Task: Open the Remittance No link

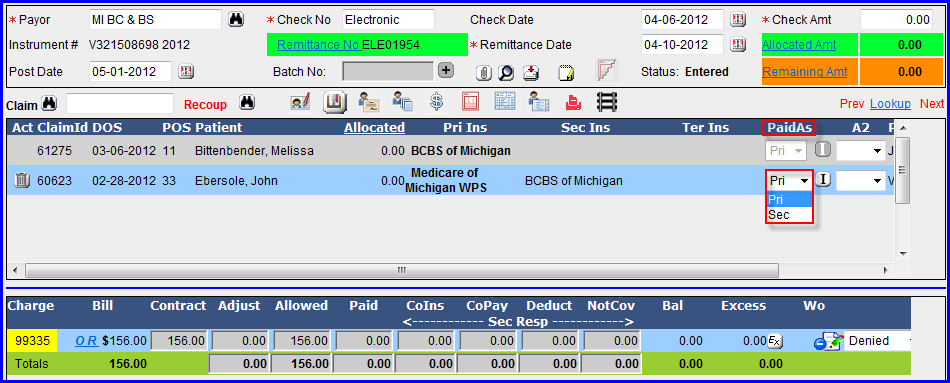Action: coord(319,45)
